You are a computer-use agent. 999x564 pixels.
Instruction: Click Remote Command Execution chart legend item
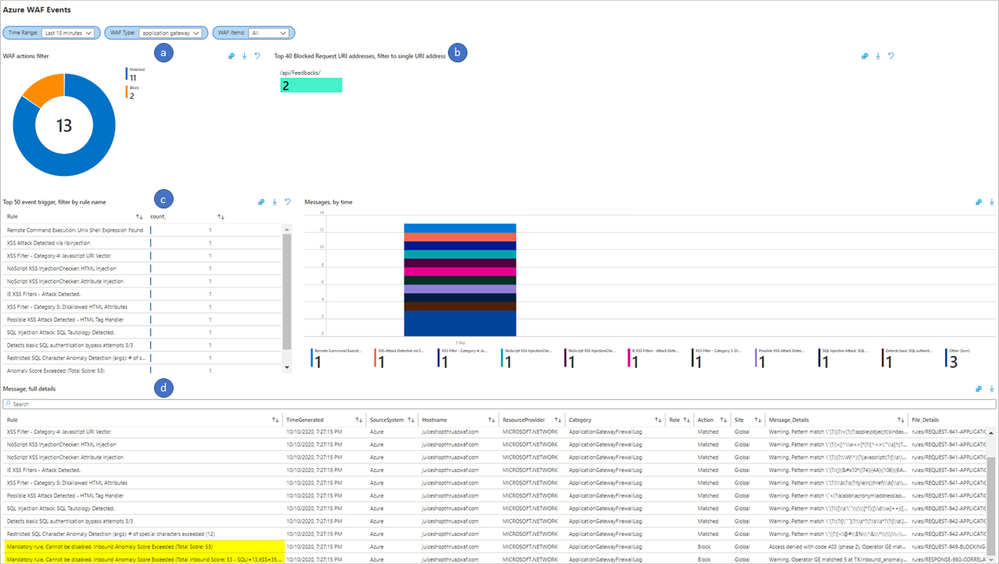(x=336, y=359)
